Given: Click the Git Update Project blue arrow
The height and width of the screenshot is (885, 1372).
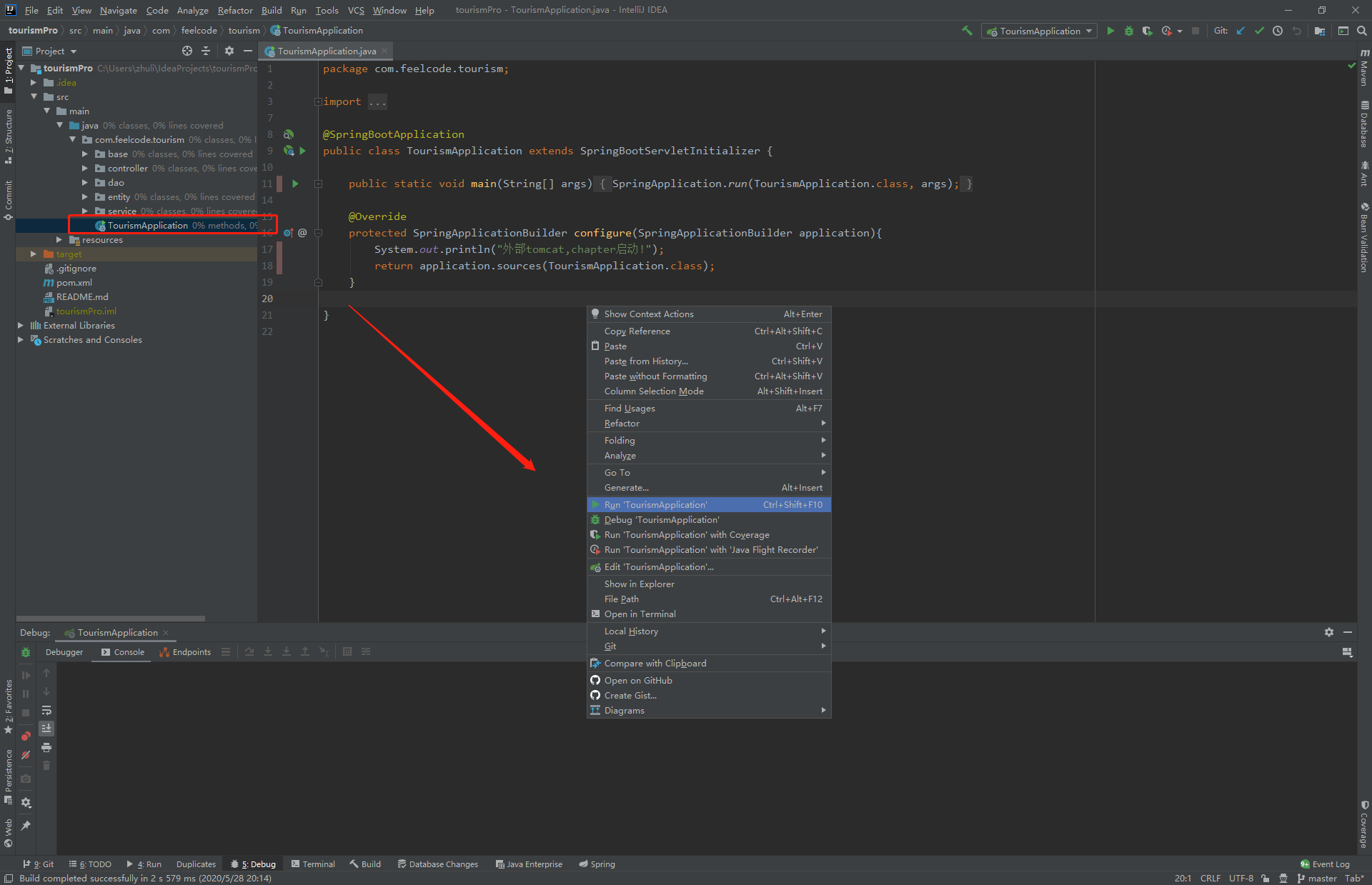Looking at the screenshot, I should (1241, 31).
